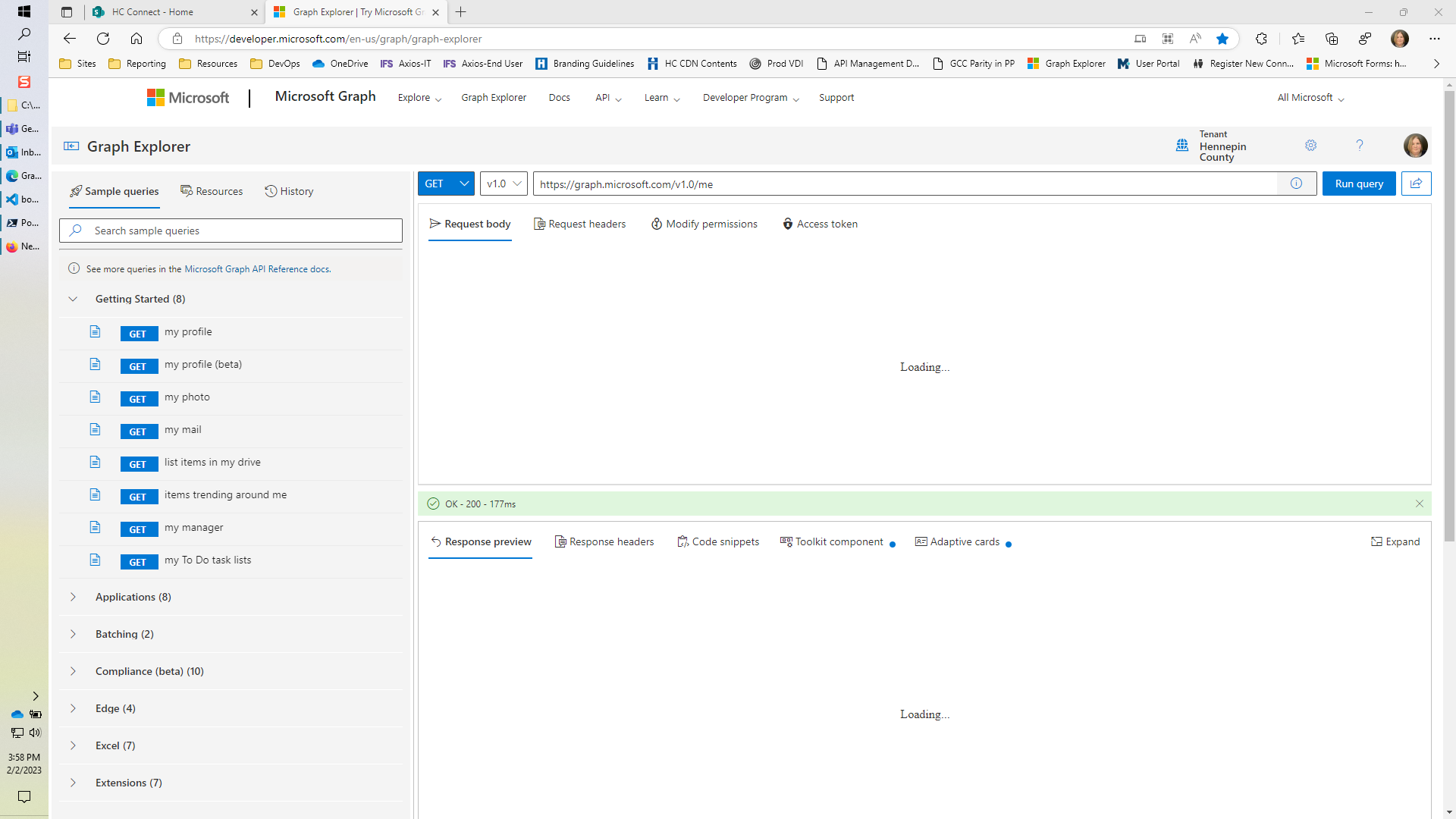The image size is (1456, 819).
Task: Toggle the favorites star for this page
Action: point(1222,38)
